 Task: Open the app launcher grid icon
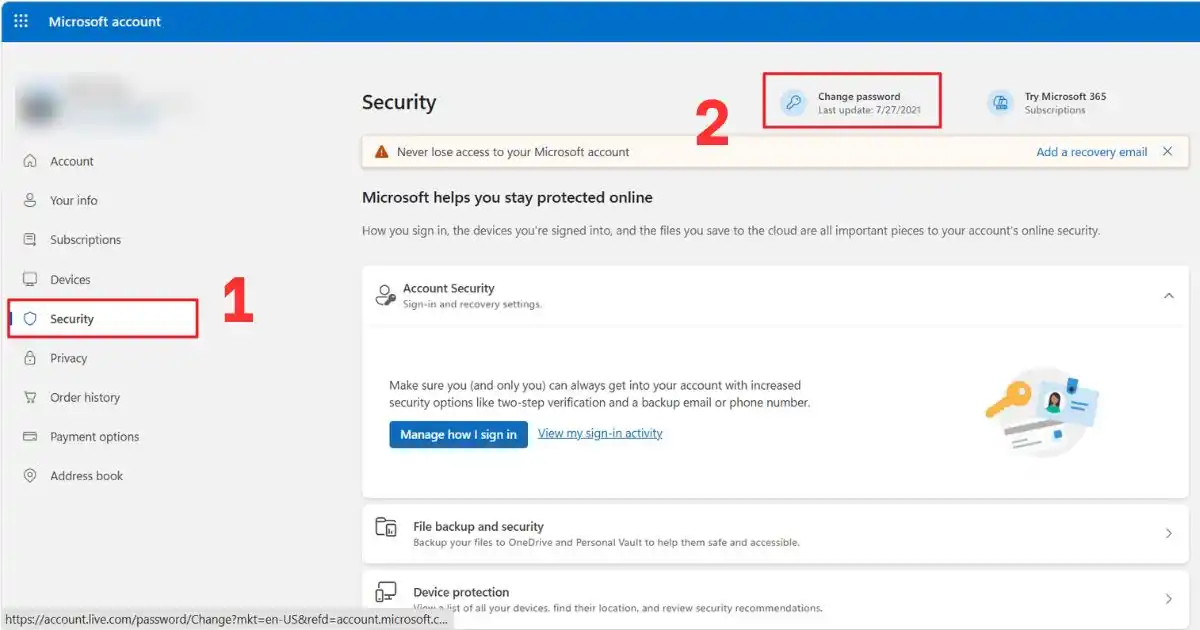click(x=21, y=21)
